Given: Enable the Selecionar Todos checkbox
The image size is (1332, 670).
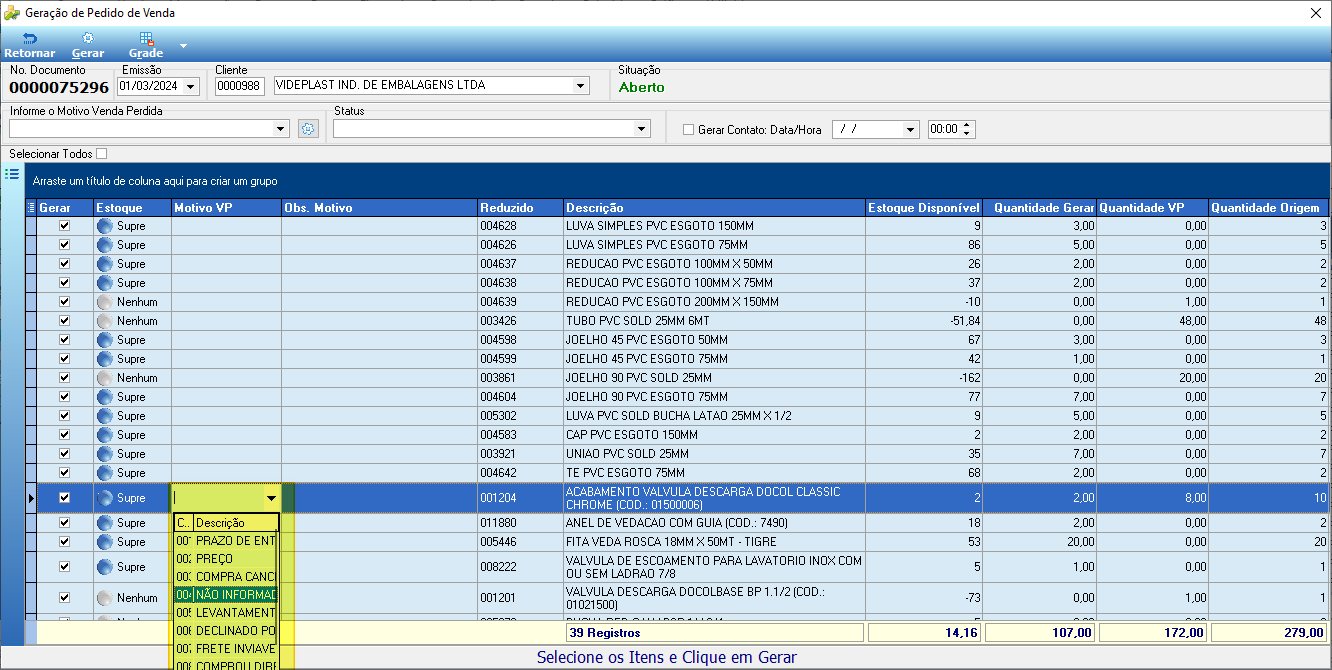Looking at the screenshot, I should tap(101, 154).
